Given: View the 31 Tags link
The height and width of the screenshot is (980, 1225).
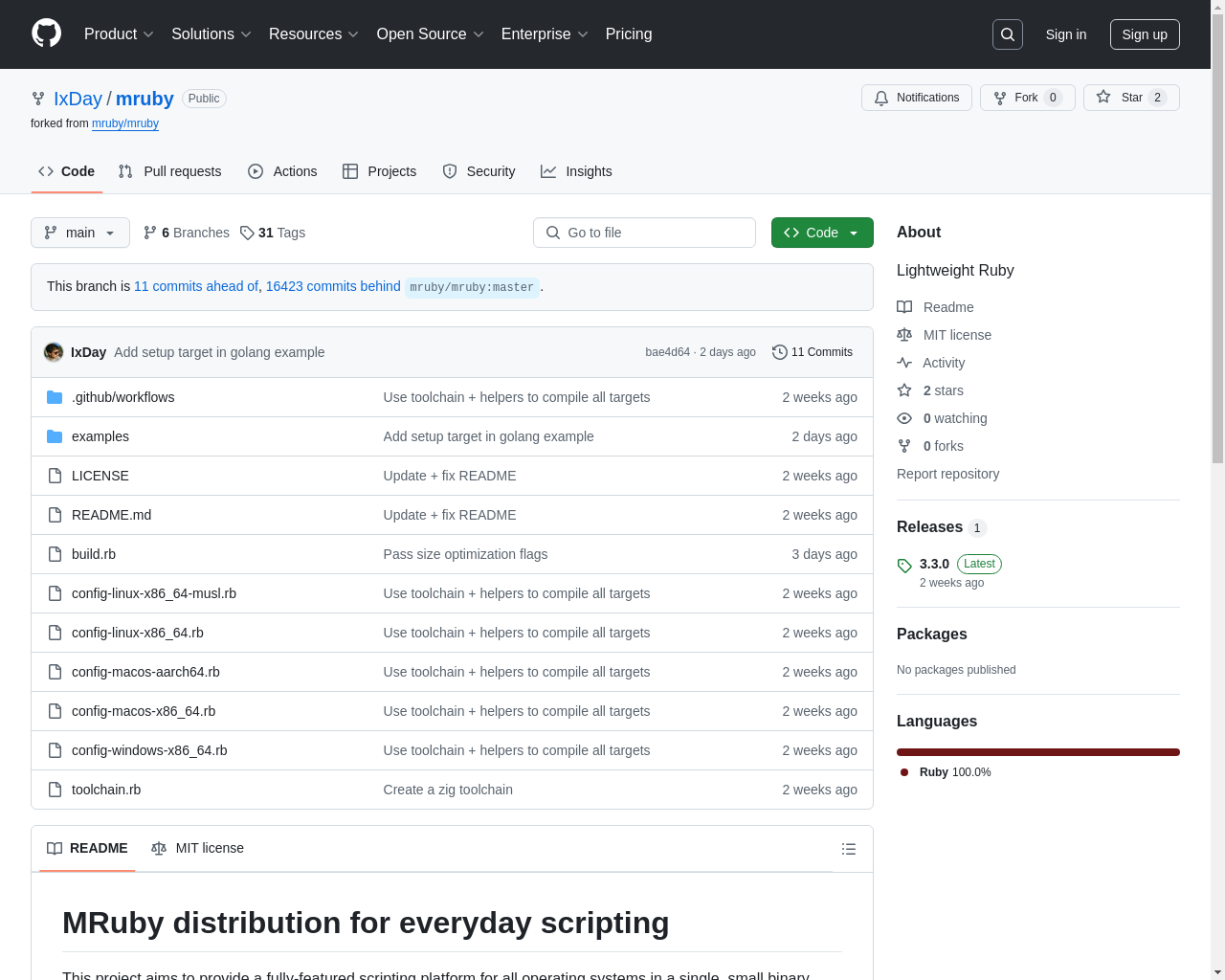Looking at the screenshot, I should point(273,233).
